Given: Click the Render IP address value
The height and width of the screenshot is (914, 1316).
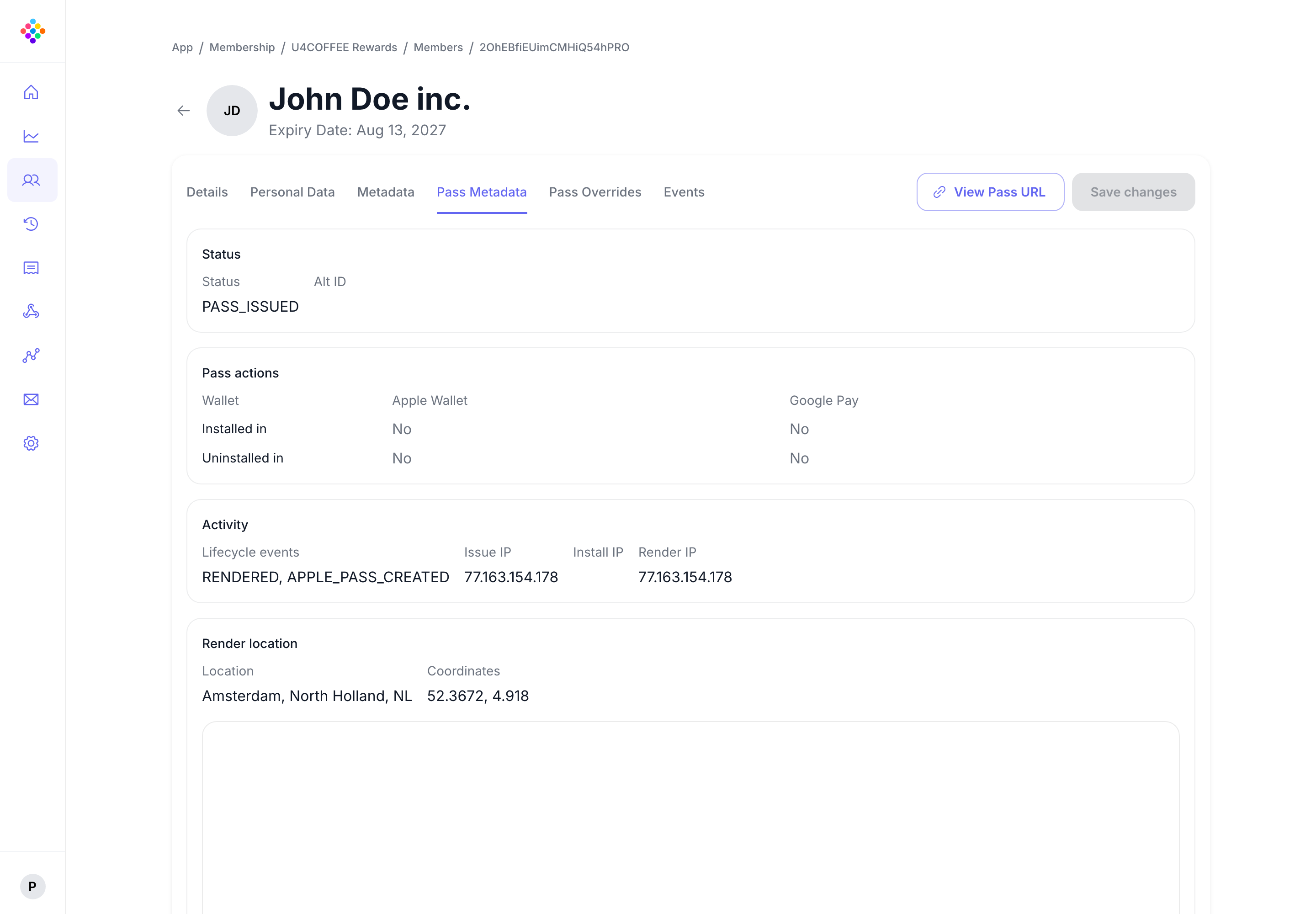Looking at the screenshot, I should [x=685, y=577].
